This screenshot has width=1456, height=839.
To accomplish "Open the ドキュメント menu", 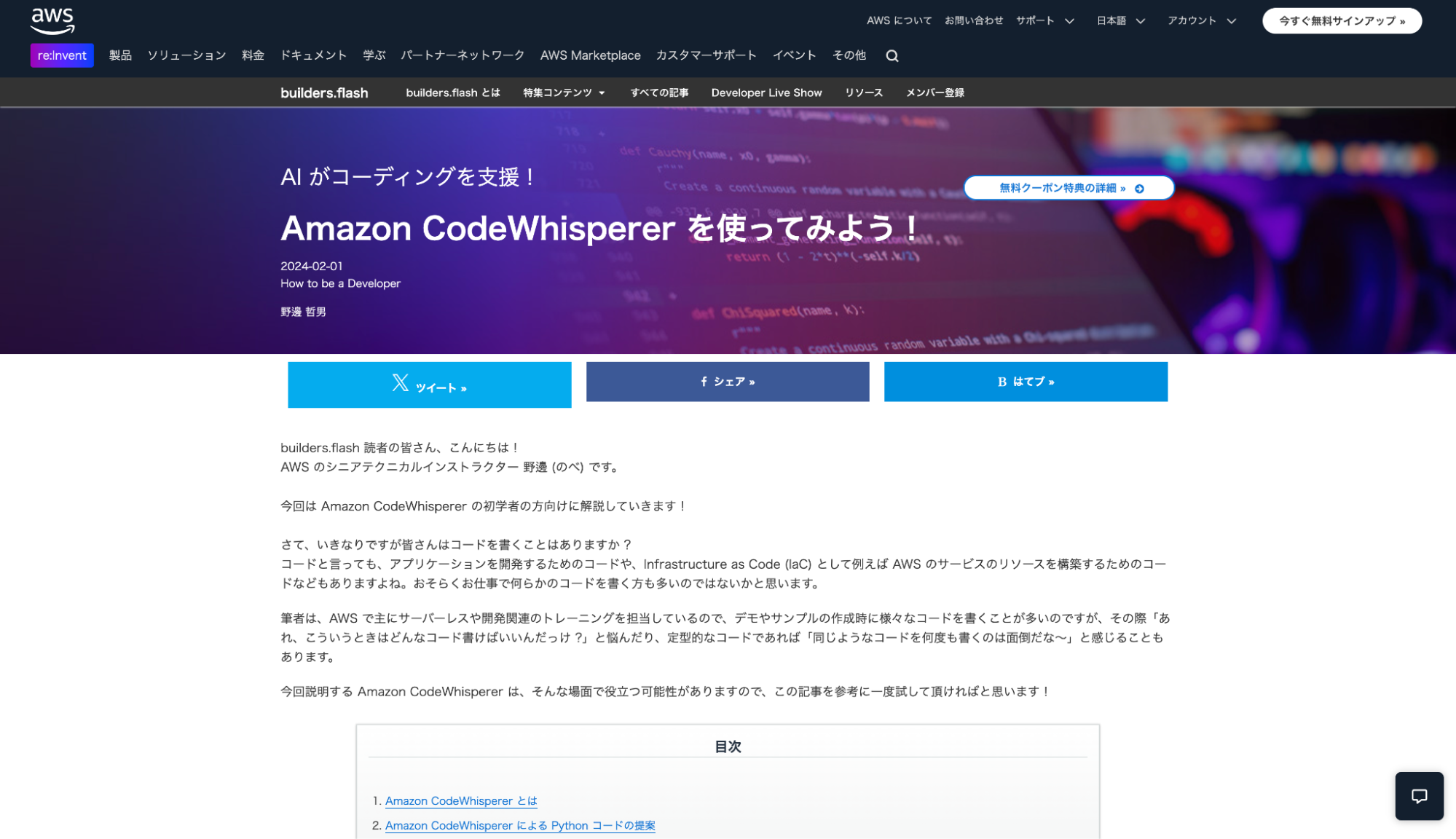I will (x=313, y=55).
